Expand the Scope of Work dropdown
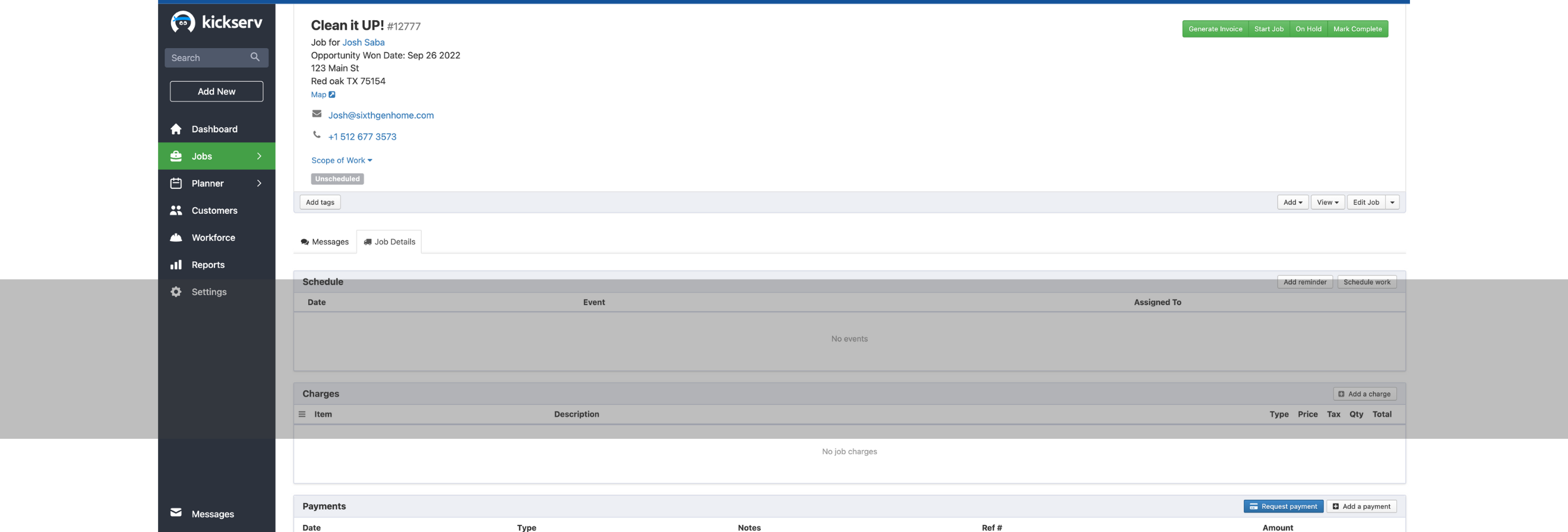The image size is (1568, 532). pos(342,160)
